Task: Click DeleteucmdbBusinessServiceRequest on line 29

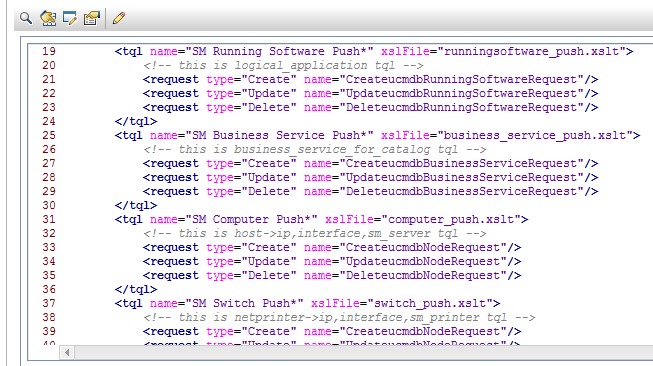Action: click(x=461, y=191)
